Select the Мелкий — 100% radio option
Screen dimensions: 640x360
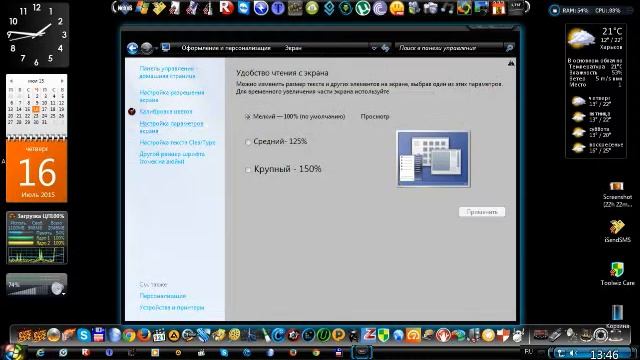pyautogui.click(x=247, y=117)
